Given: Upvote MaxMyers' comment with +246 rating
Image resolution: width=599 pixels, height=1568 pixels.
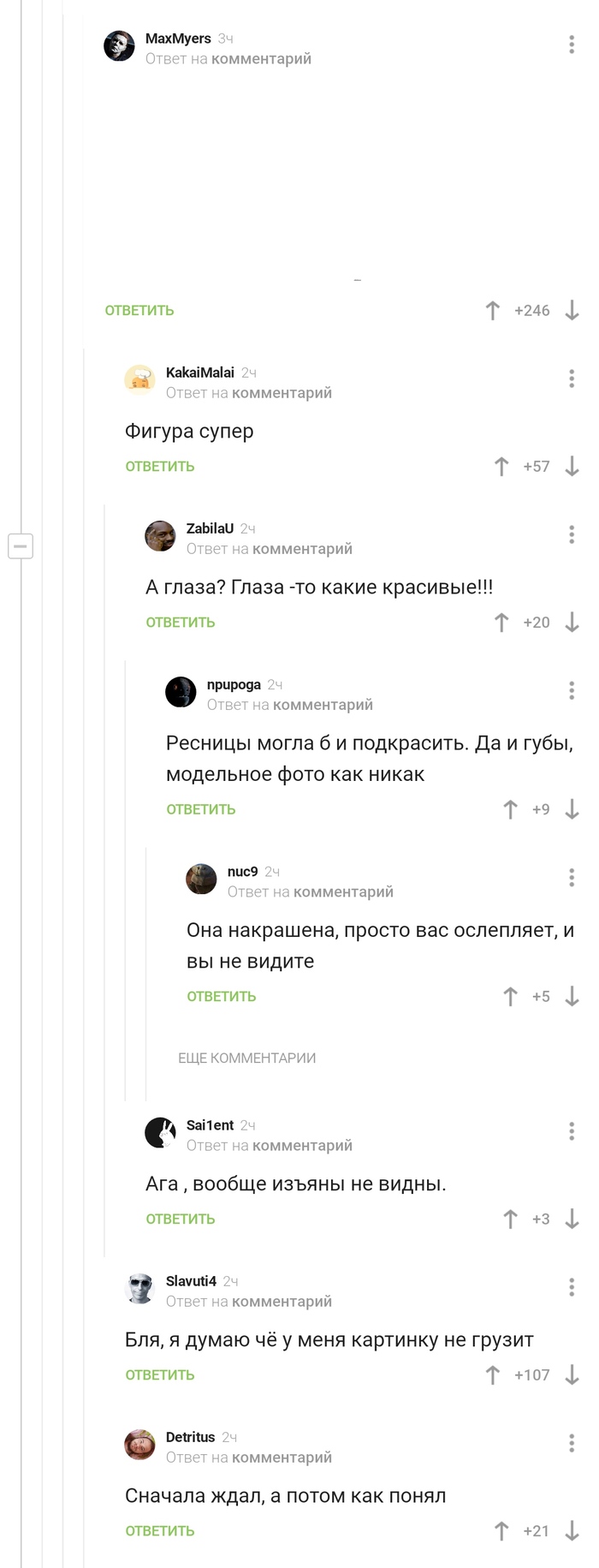Looking at the screenshot, I should pyautogui.click(x=492, y=311).
